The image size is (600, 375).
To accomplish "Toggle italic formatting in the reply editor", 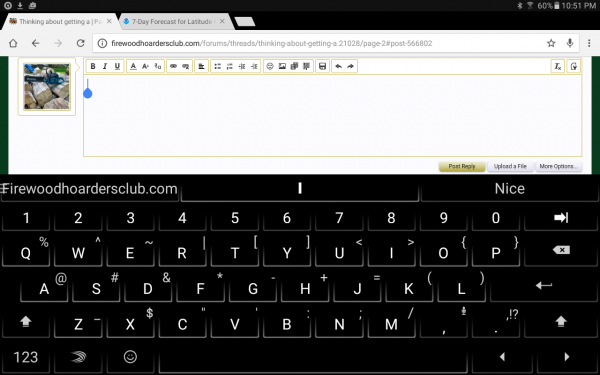I will pyautogui.click(x=105, y=66).
